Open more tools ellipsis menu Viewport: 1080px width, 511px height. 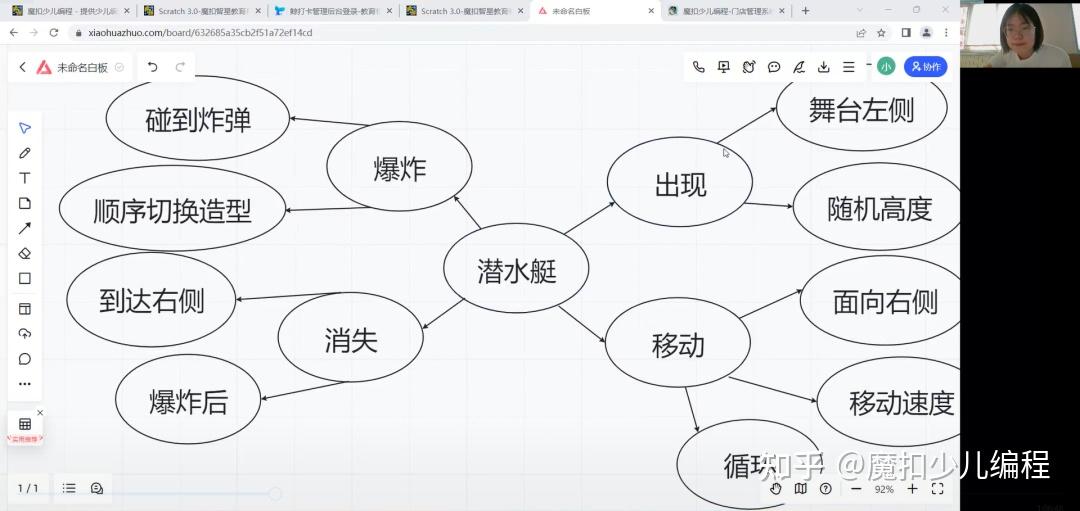click(x=25, y=384)
